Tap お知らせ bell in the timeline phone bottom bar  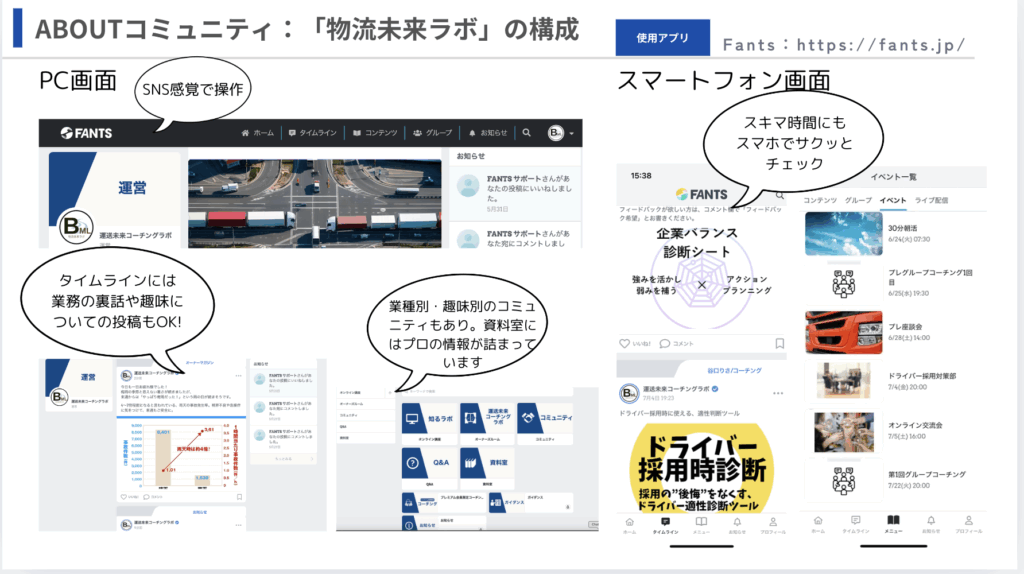[x=737, y=526]
